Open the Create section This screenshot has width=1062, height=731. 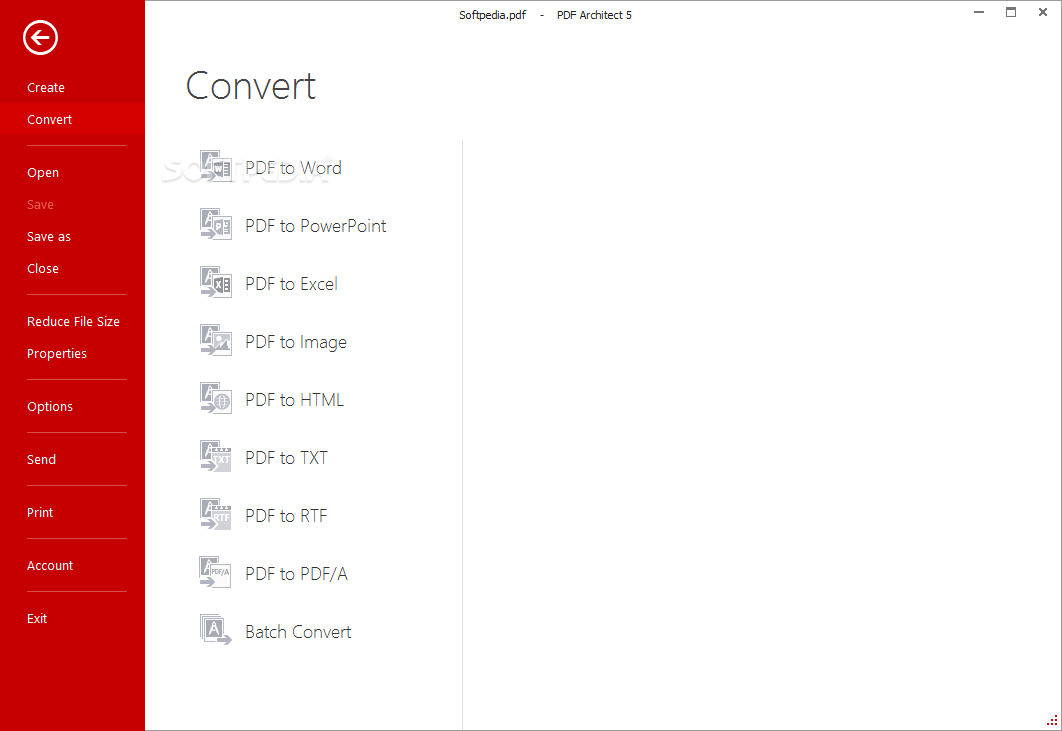coord(46,87)
